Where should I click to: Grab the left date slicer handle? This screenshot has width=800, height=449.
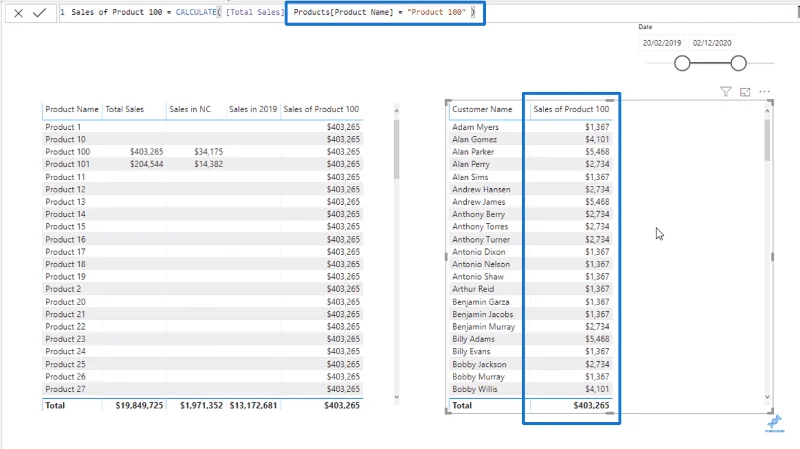click(x=682, y=63)
